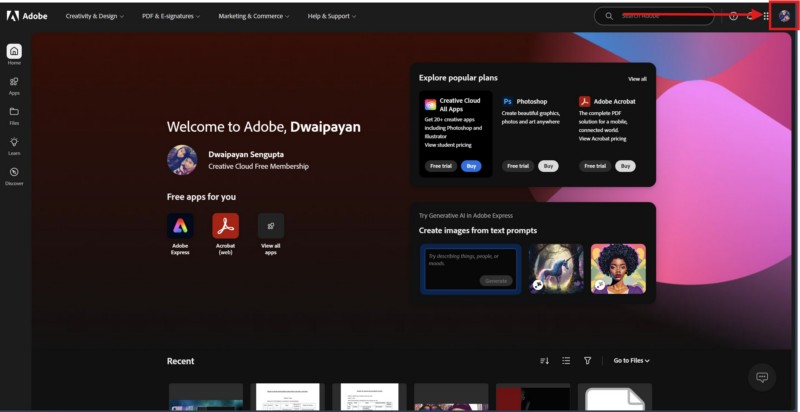This screenshot has width=800, height=412.
Task: Click the generative AI prompt text field
Action: click(470, 262)
